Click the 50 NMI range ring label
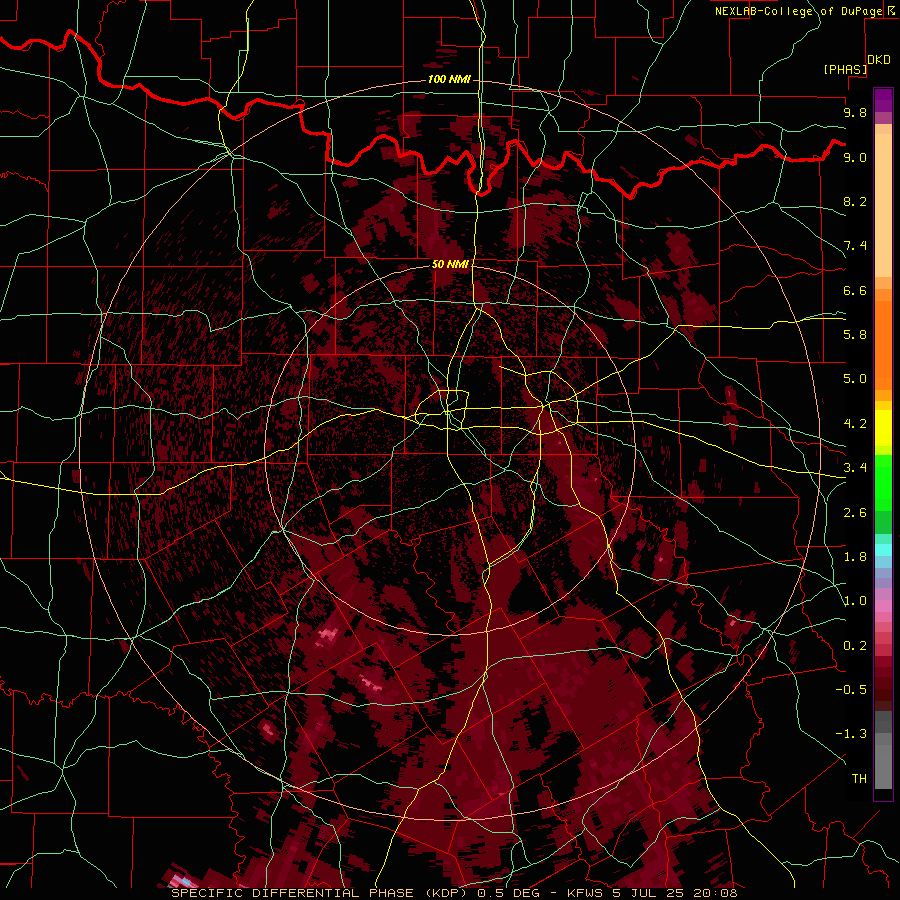The image size is (900, 900). coord(450,264)
